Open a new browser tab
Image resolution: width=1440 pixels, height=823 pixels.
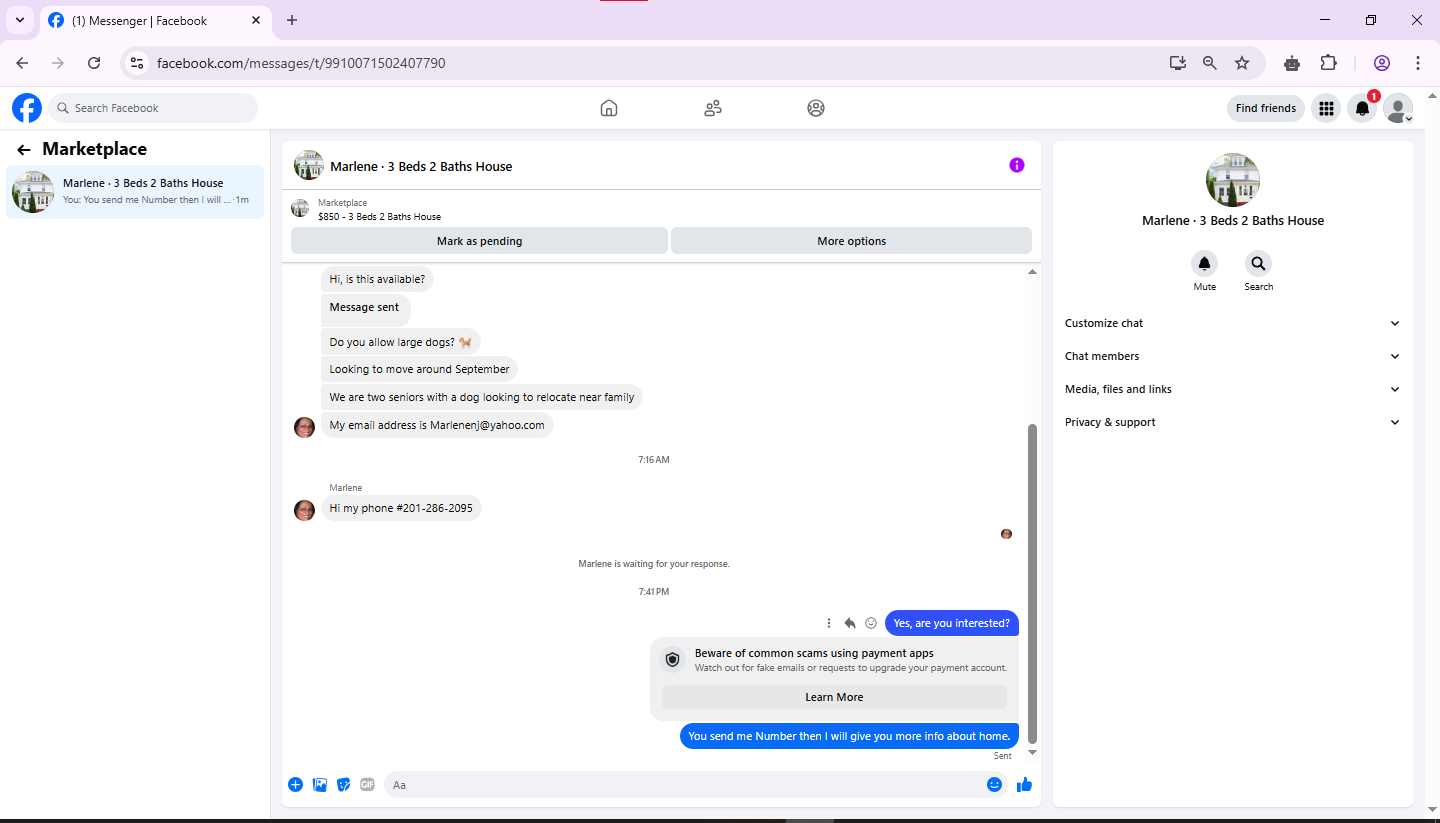click(292, 20)
